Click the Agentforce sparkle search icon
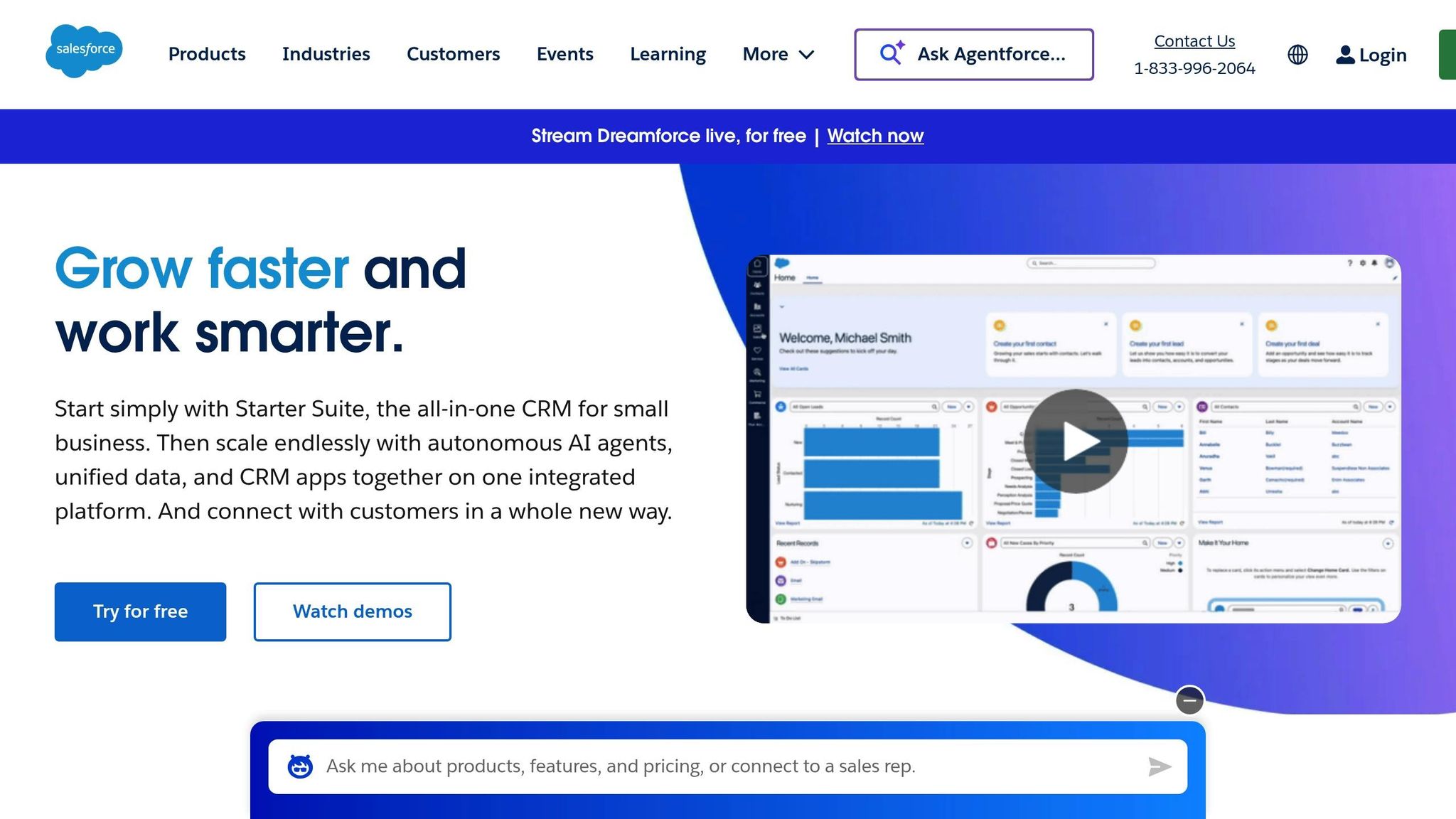This screenshot has height=819, width=1456. 892,53
